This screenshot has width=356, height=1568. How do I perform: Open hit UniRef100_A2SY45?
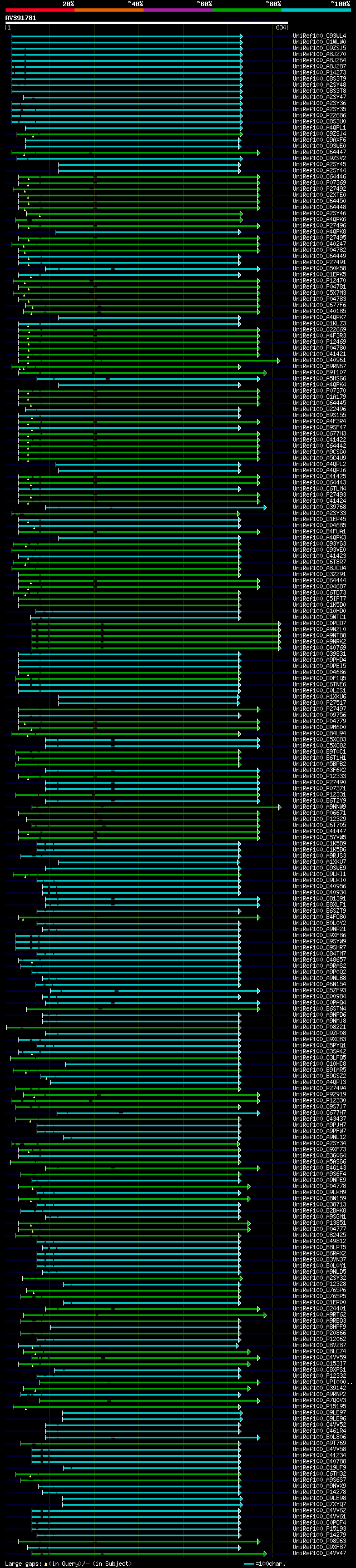point(319,165)
